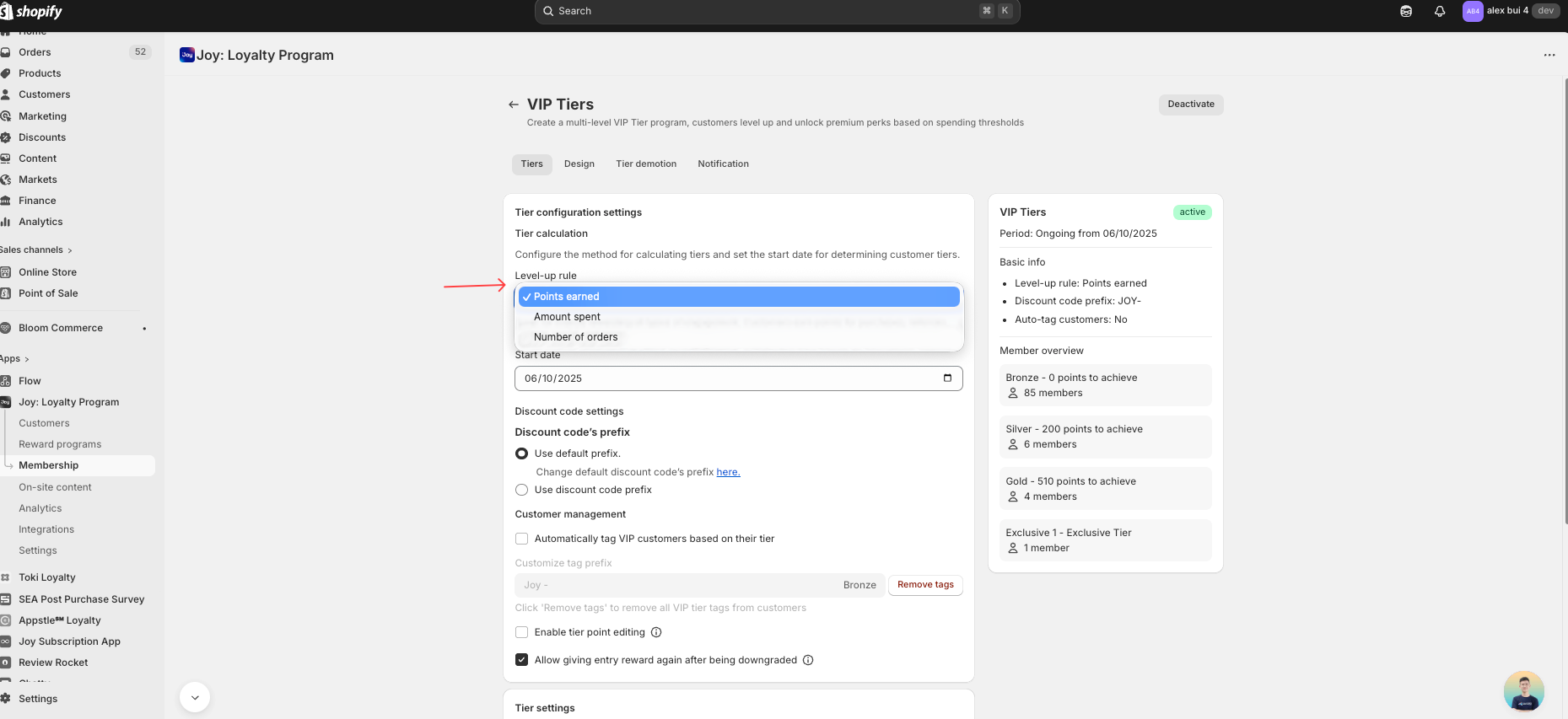The height and width of the screenshot is (719, 1568).
Task: Click info icon next to Enable tier point editing
Action: click(x=656, y=632)
